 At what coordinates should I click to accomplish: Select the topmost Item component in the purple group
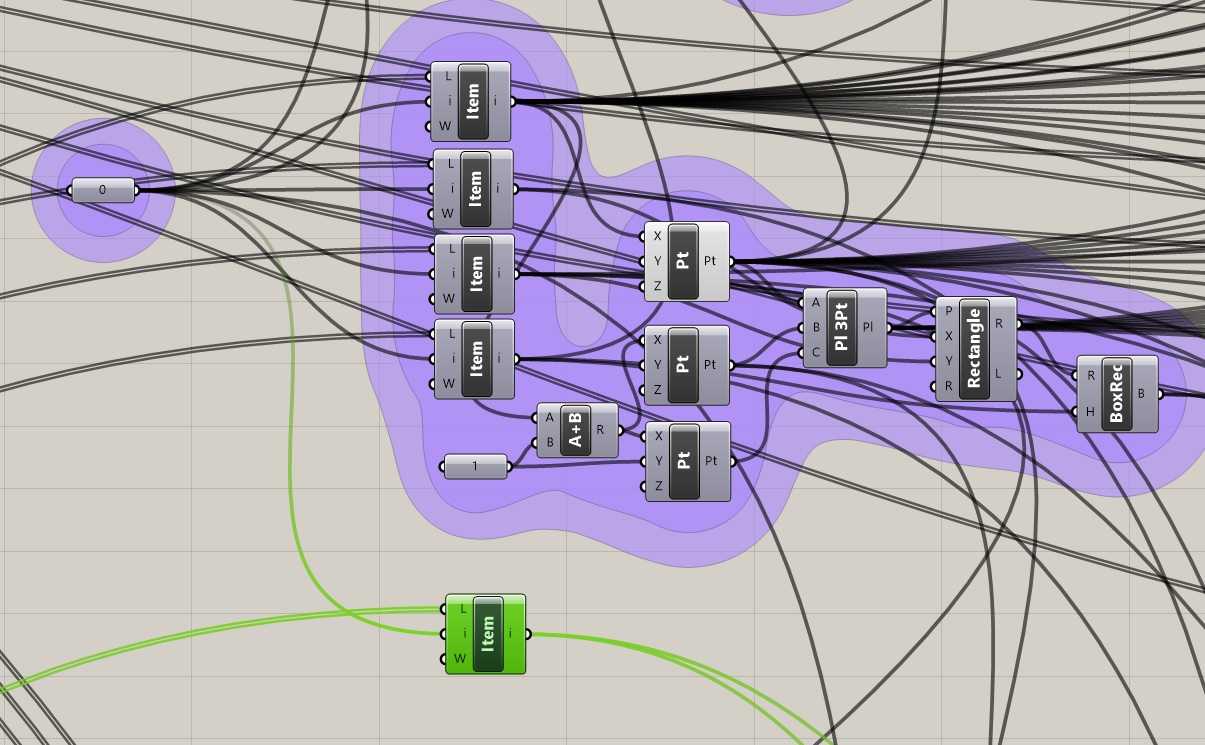(x=471, y=101)
